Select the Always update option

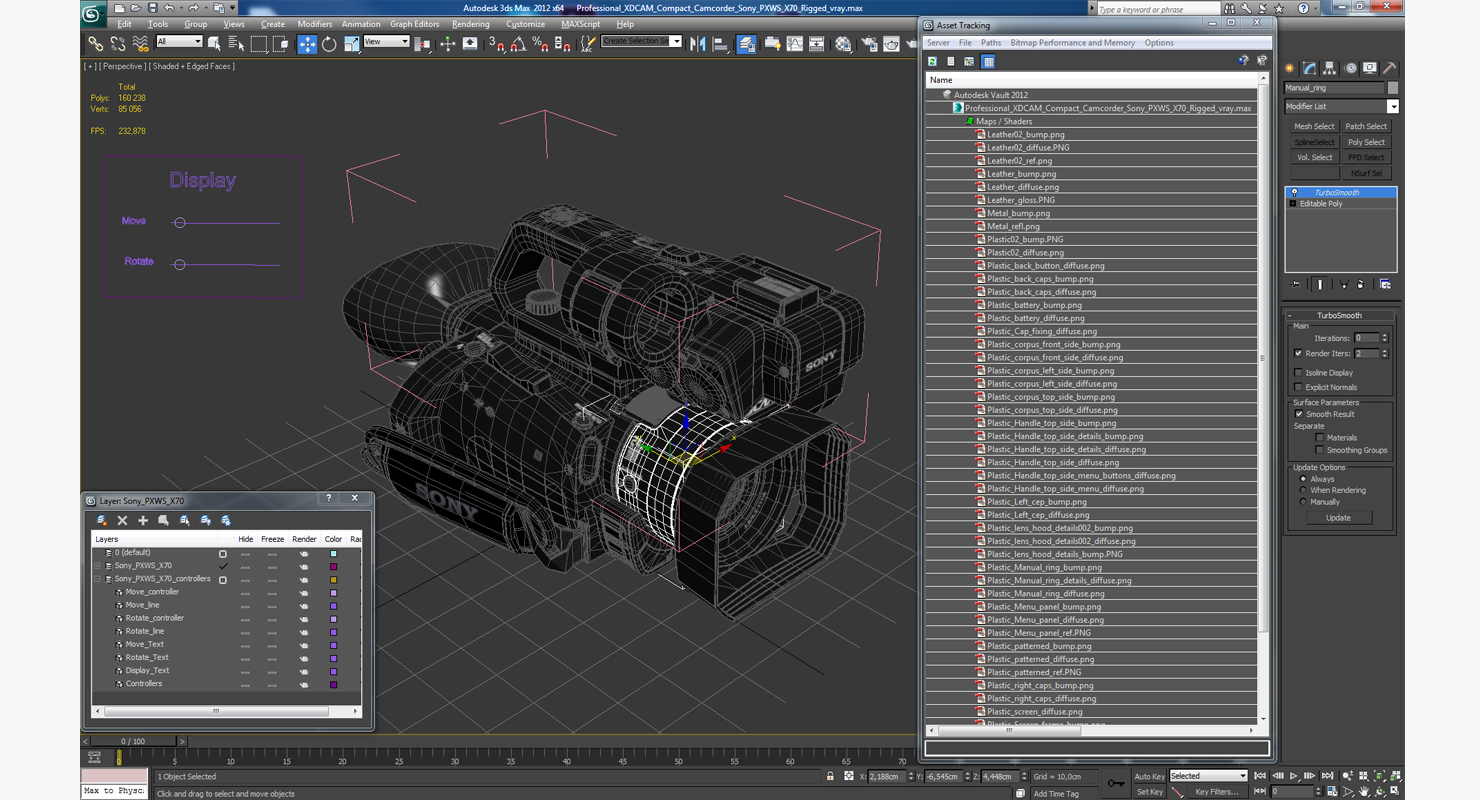[x=1303, y=479]
